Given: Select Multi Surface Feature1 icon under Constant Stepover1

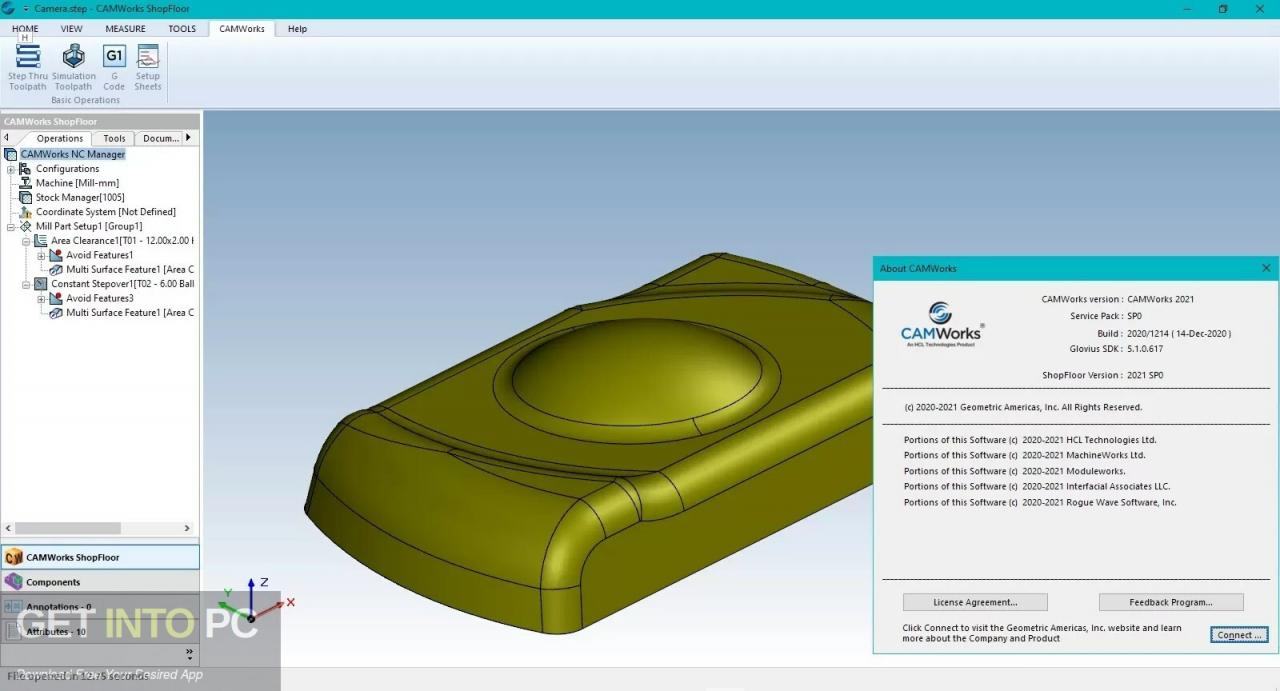Looking at the screenshot, I should 56,313.
